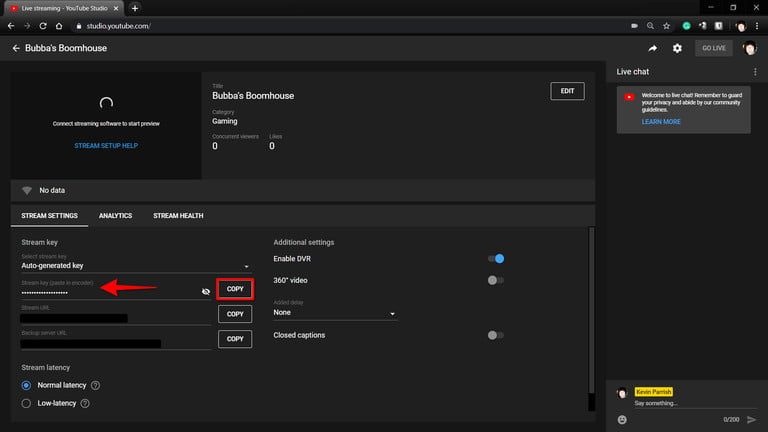The image size is (768, 432).
Task: Click the back arrow beside Bubba's Boomhouse
Action: [16, 48]
